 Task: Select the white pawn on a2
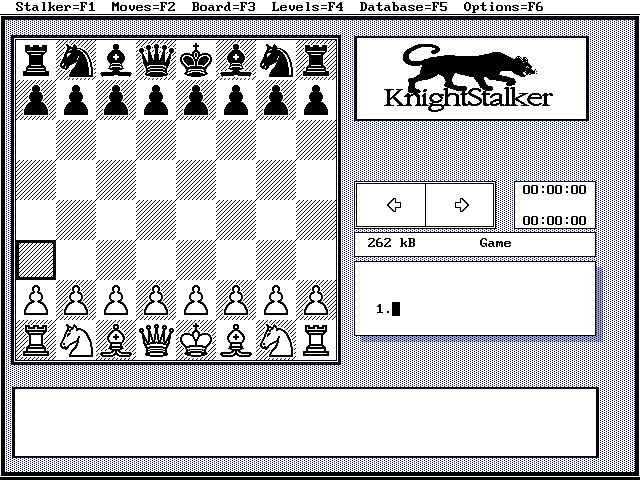(36, 300)
